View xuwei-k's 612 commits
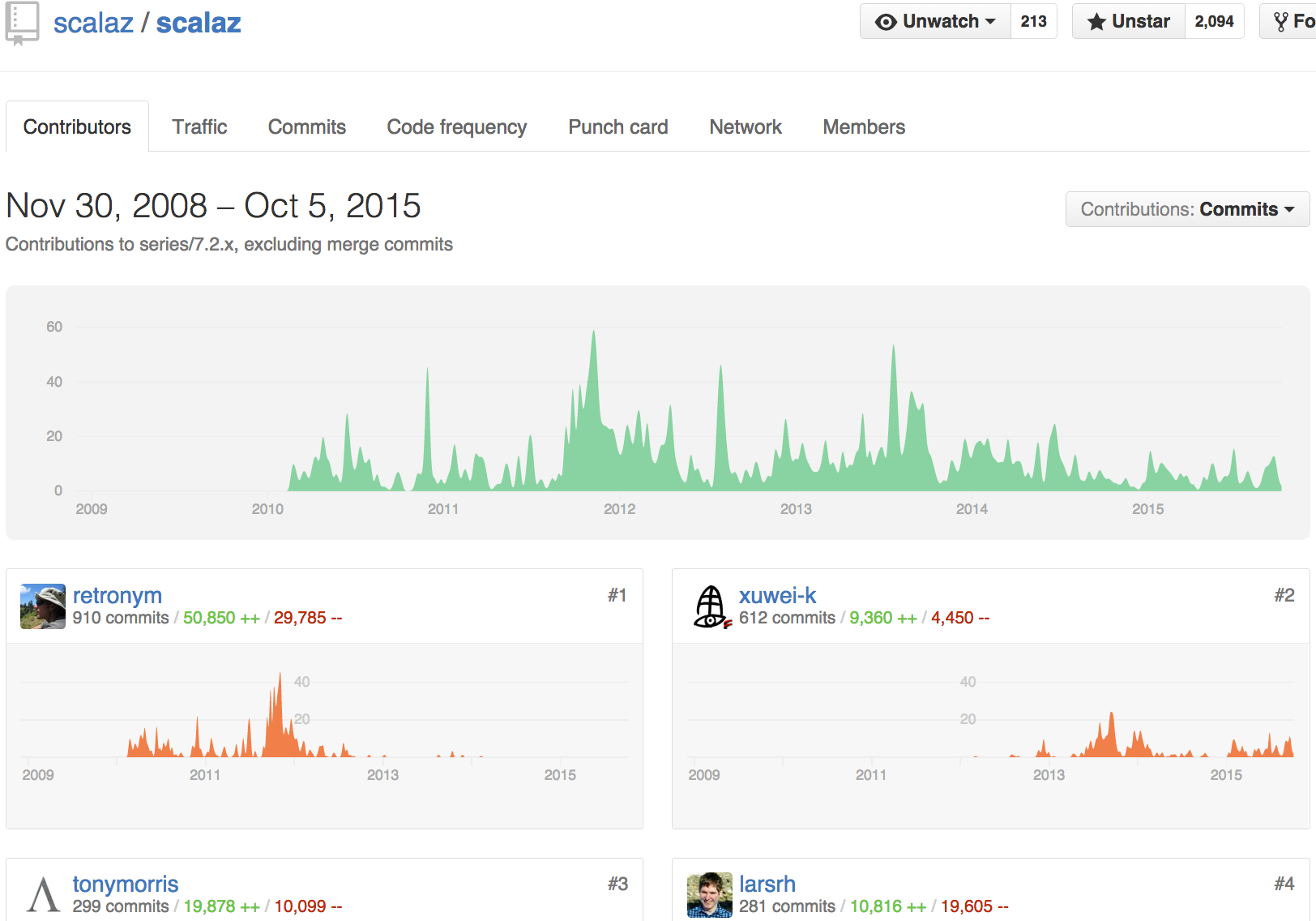The width and height of the screenshot is (1316, 921). (787, 618)
